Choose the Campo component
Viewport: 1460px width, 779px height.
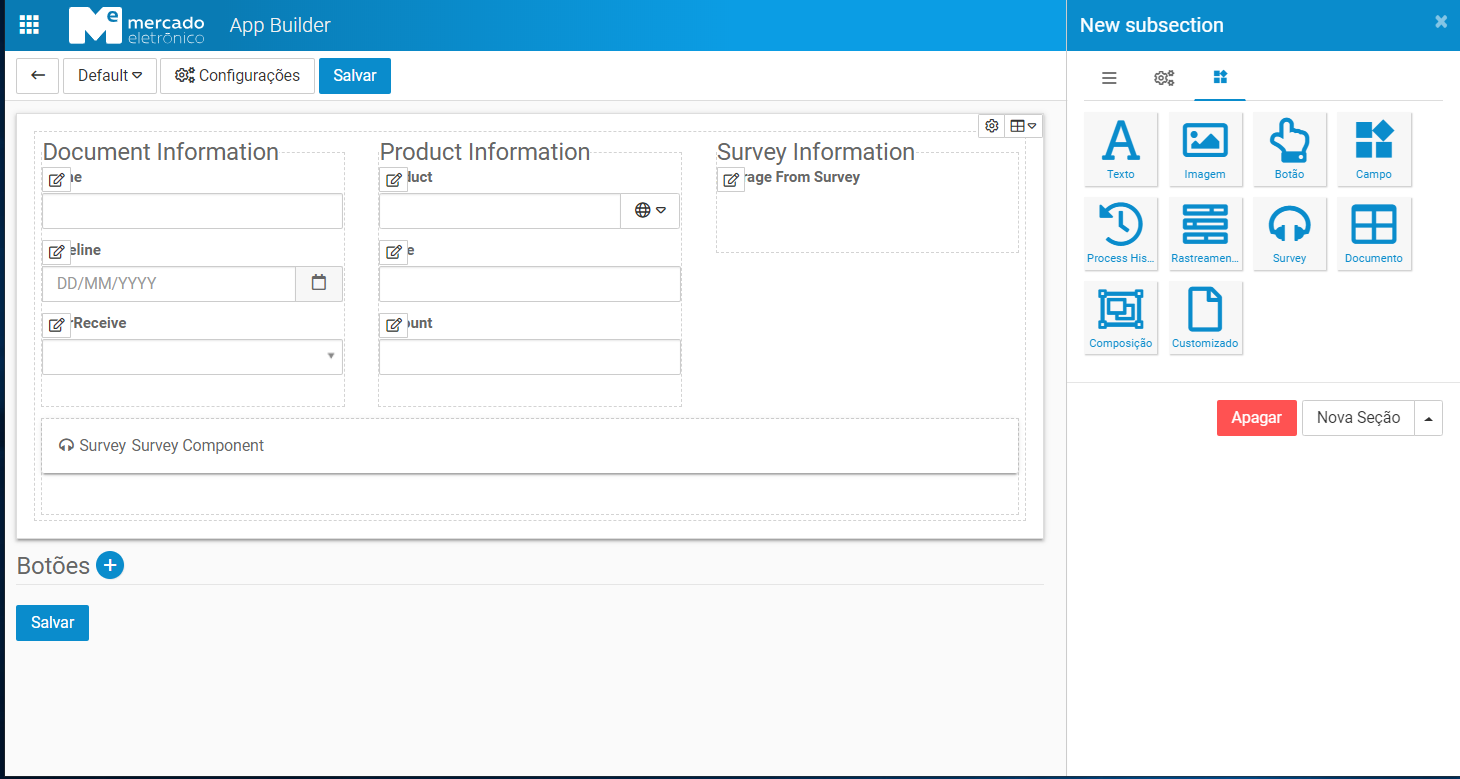[1373, 148]
